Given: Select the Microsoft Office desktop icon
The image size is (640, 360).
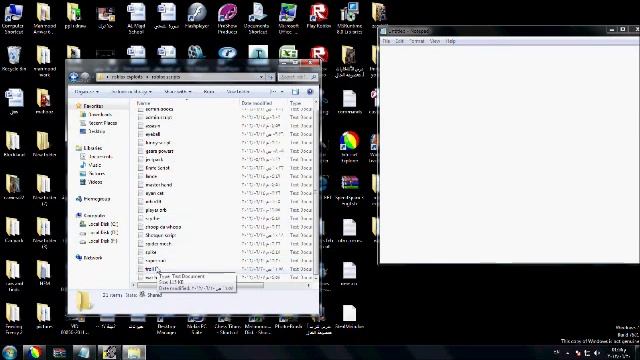Looking at the screenshot, I should tap(288, 18).
